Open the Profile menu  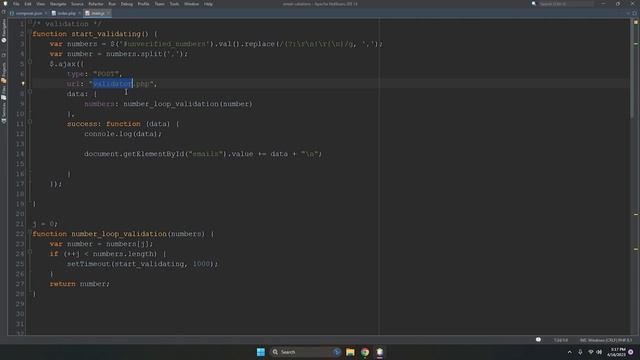144,4
